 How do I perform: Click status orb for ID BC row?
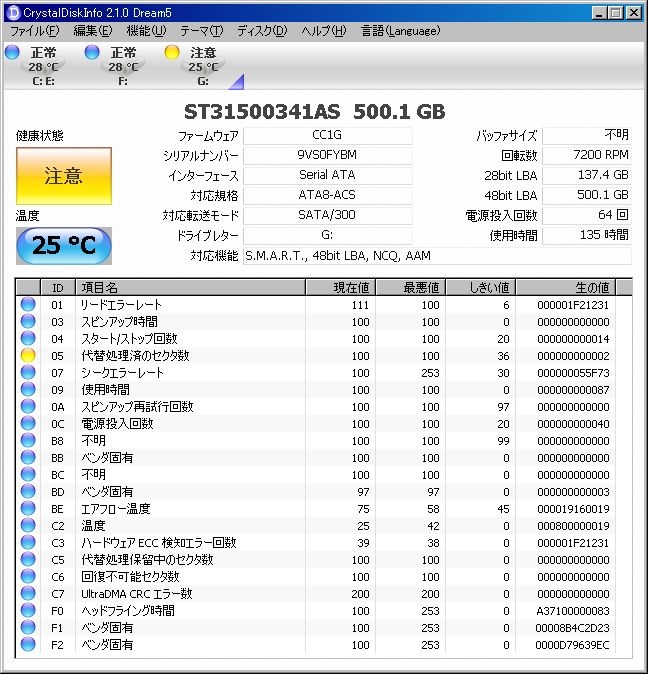[x=28, y=474]
